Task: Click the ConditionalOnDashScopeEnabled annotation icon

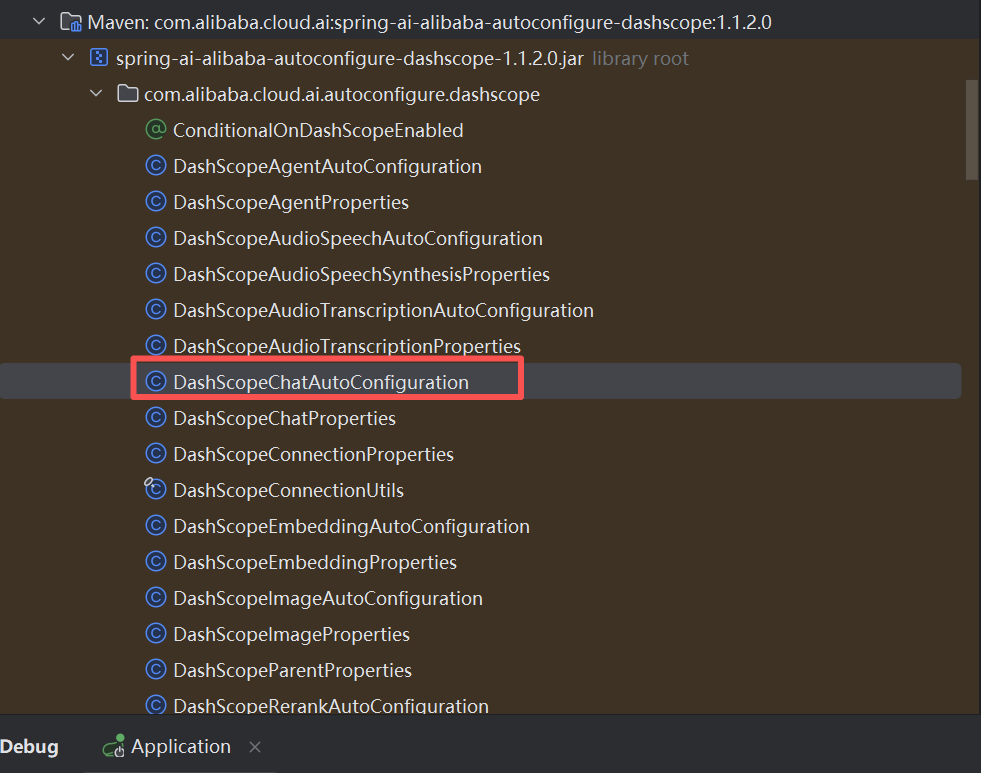Action: [156, 129]
